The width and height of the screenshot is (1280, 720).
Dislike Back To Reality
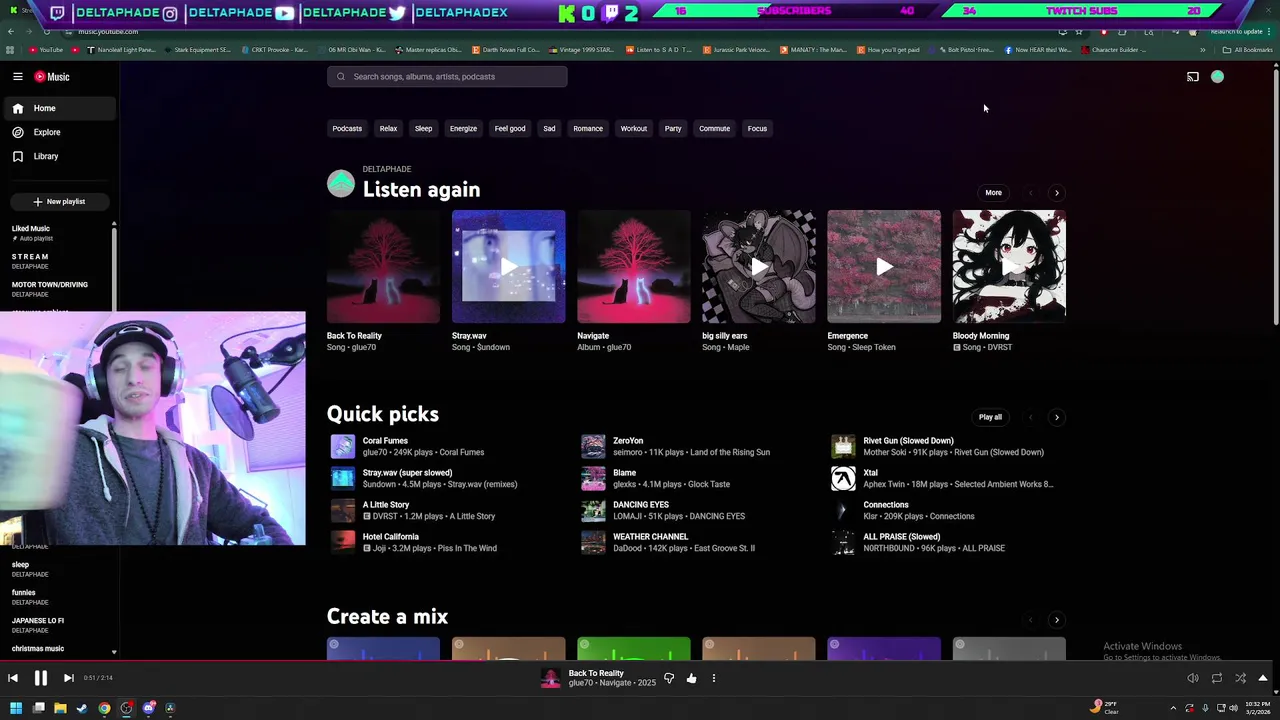(669, 679)
